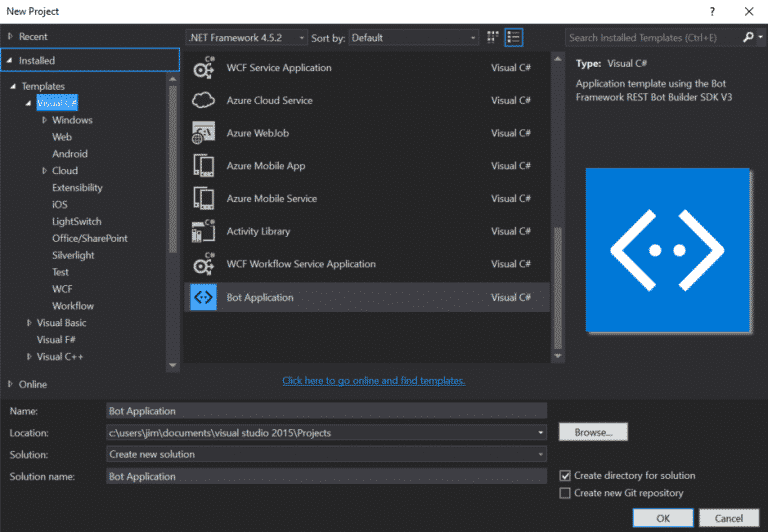
Task: Toggle Create directory for solution checkbox
Action: 565,476
